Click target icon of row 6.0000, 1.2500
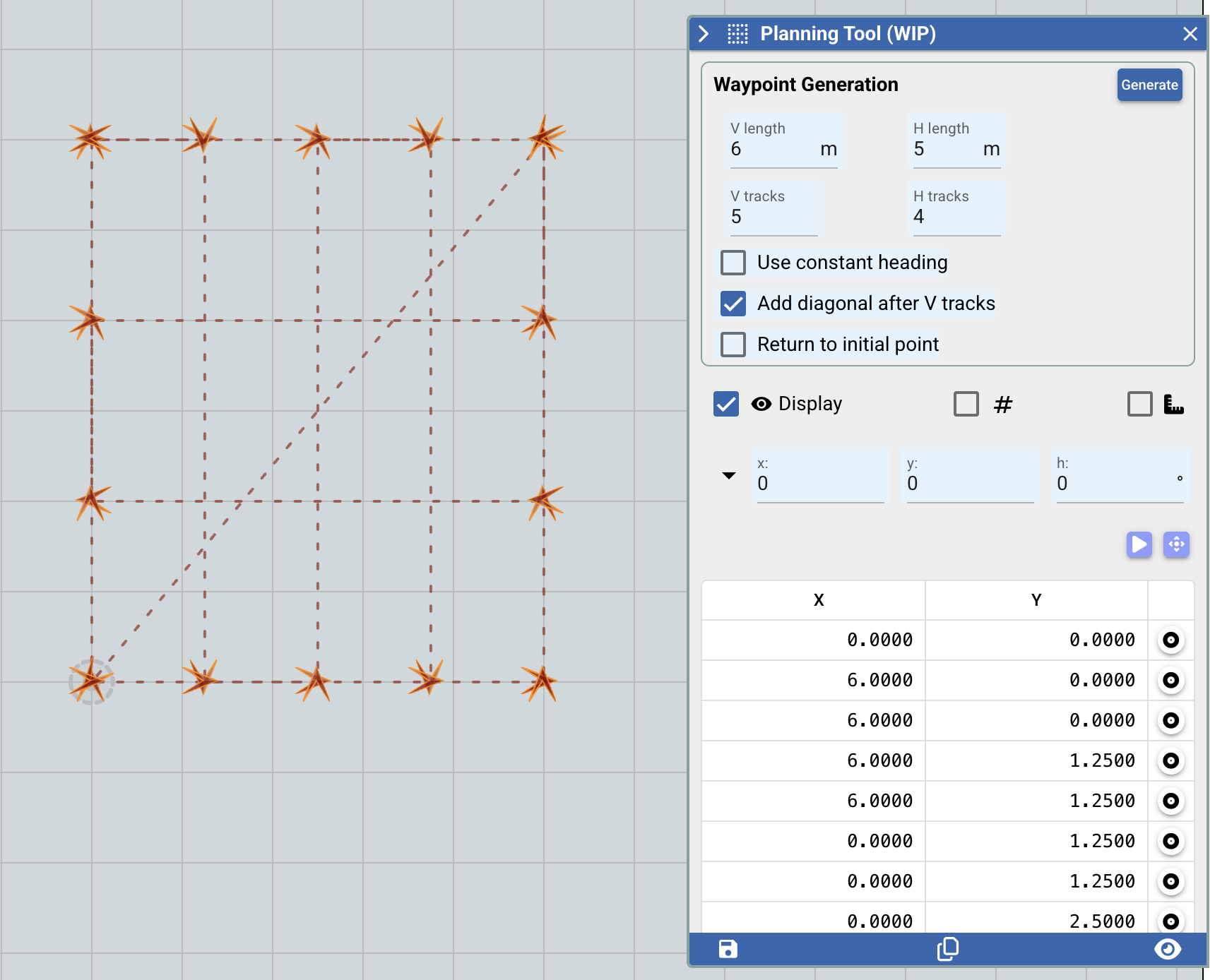This screenshot has width=1215, height=980. click(1170, 760)
